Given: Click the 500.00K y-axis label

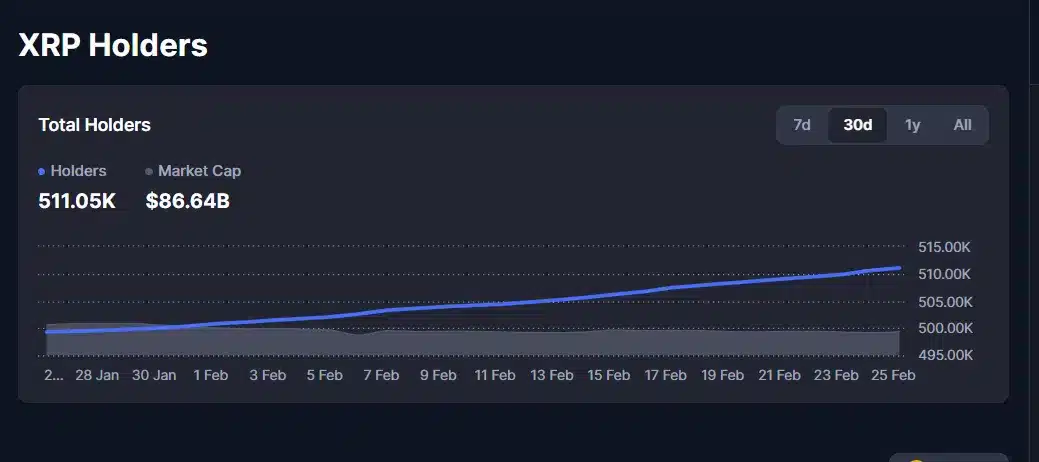Looking at the screenshot, I should pos(944,328).
